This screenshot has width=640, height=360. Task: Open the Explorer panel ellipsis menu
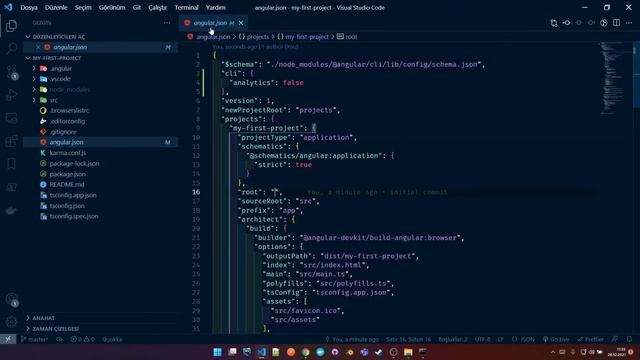(167, 23)
